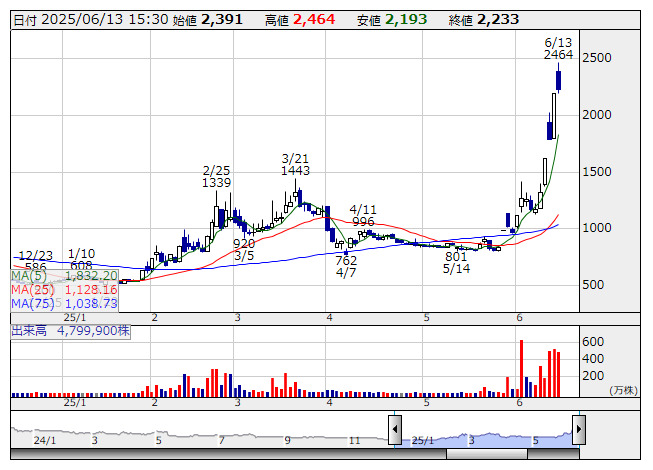This screenshot has height=470, width=653.
Task: Click the 出来高 4,799,900株 volume label
Action: pyautogui.click(x=71, y=331)
